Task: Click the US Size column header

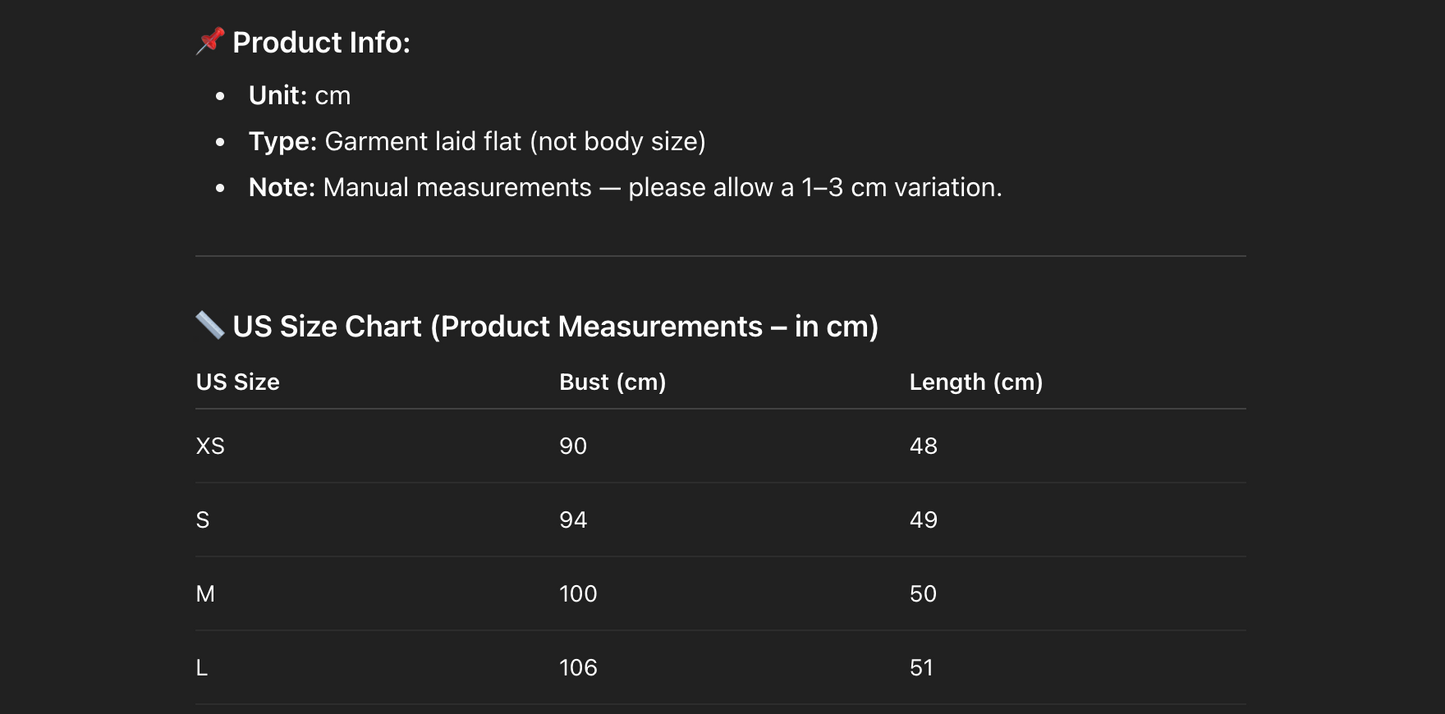Action: pos(238,382)
